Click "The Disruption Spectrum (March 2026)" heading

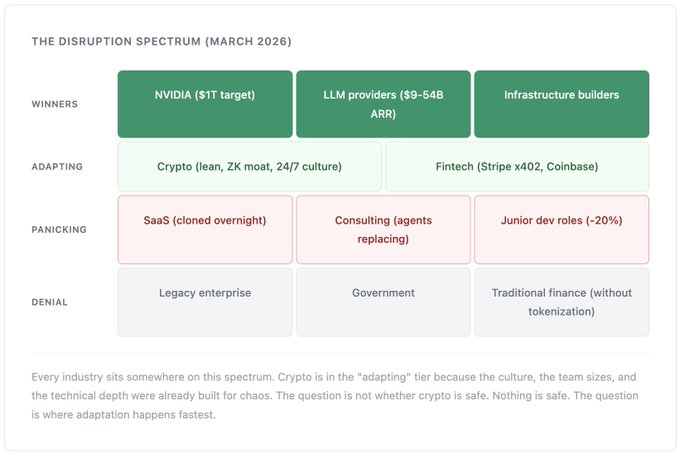click(162, 41)
